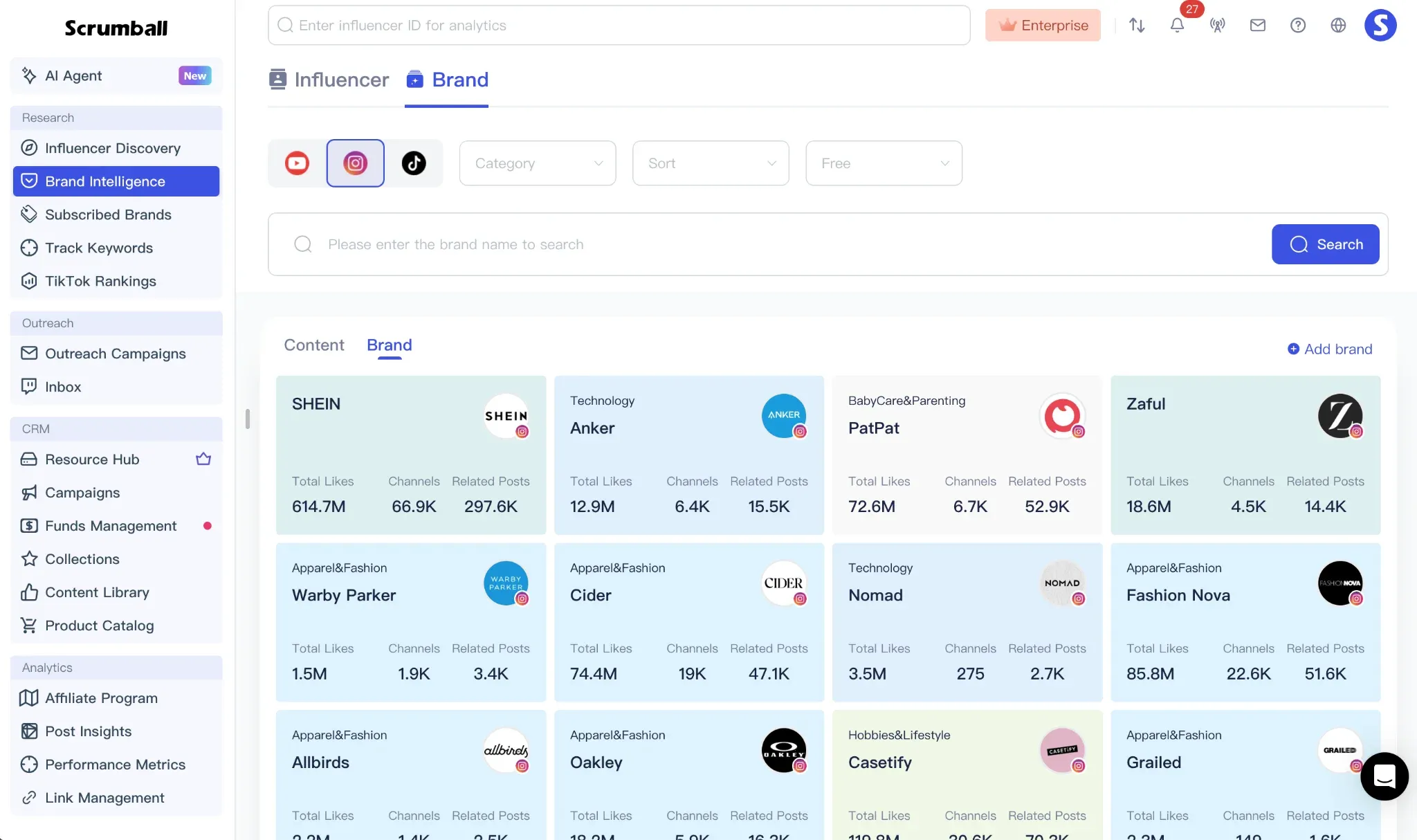
Task: Expand the Category dropdown
Action: pyautogui.click(x=538, y=163)
